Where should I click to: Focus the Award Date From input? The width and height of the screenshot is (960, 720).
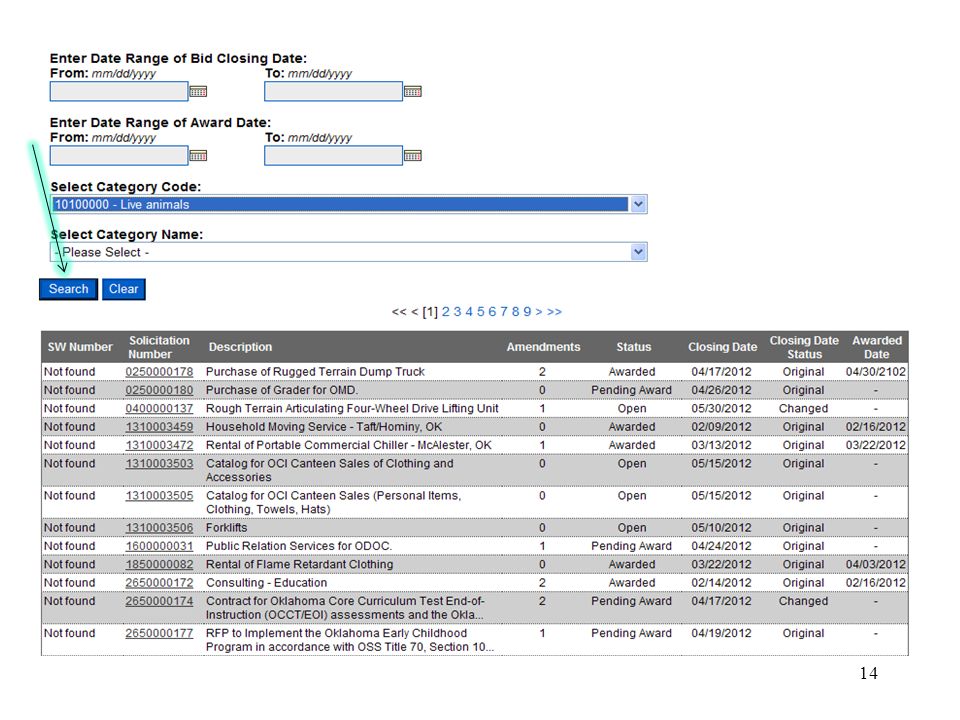tap(119, 156)
